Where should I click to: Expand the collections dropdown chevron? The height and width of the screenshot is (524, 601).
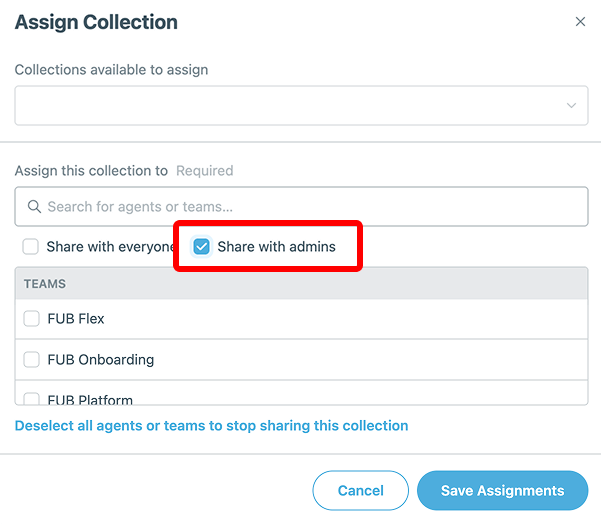(x=571, y=106)
